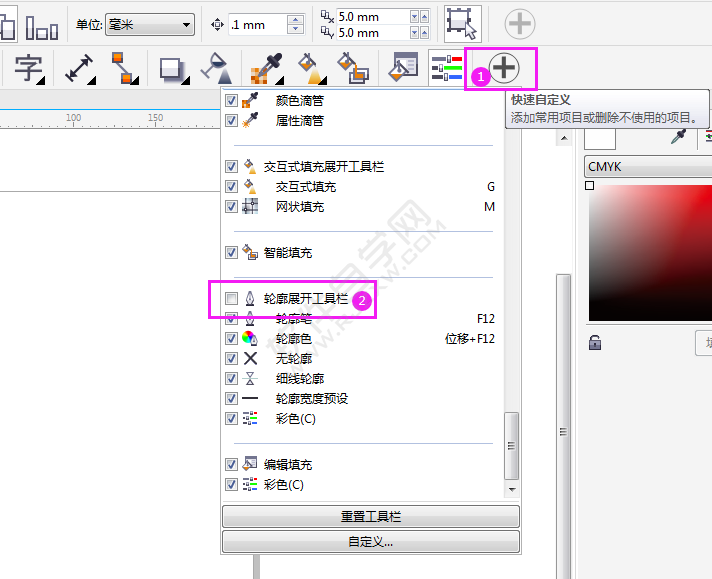Click the duplicate Y 5.0 mm field
This screenshot has height=579, width=712.
(x=372, y=33)
